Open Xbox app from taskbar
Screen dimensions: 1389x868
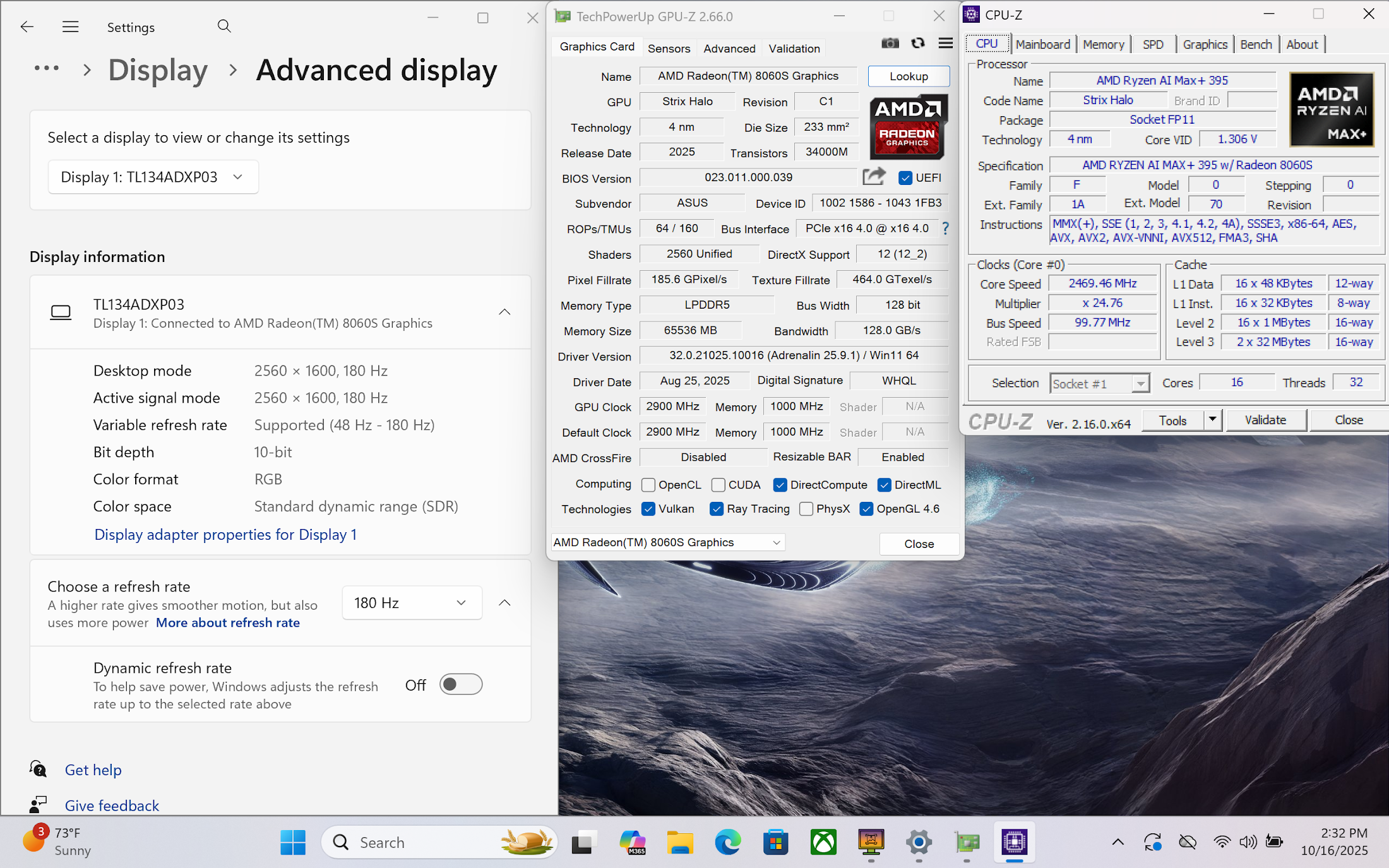tap(823, 842)
